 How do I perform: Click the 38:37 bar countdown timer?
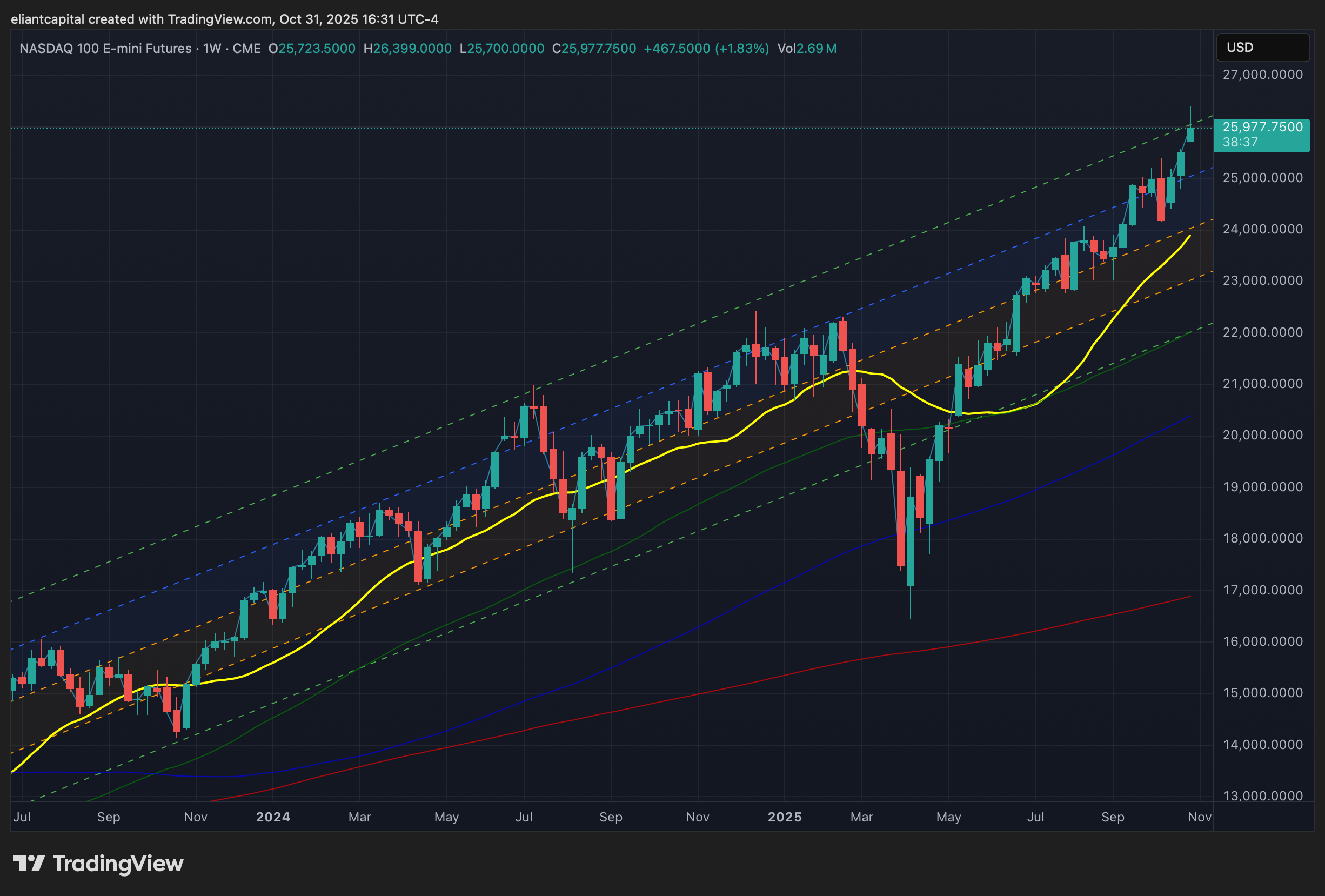[1240, 142]
